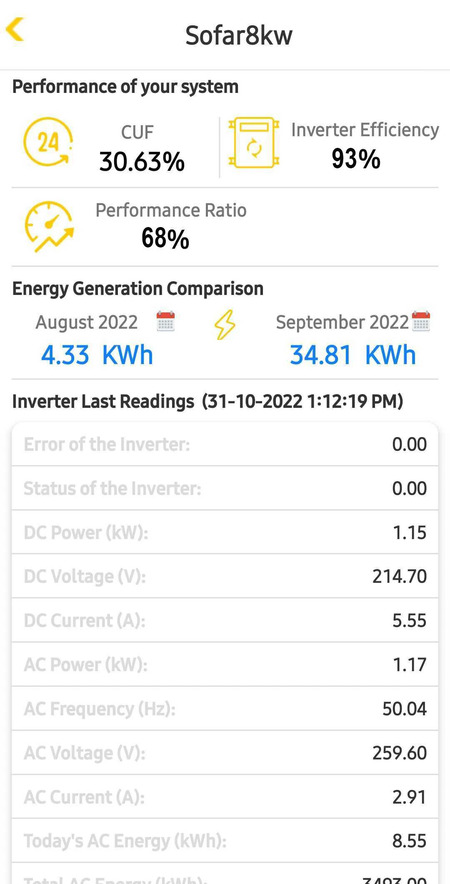
Task: Click the Inverter Efficiency icon
Action: (x=254, y=143)
